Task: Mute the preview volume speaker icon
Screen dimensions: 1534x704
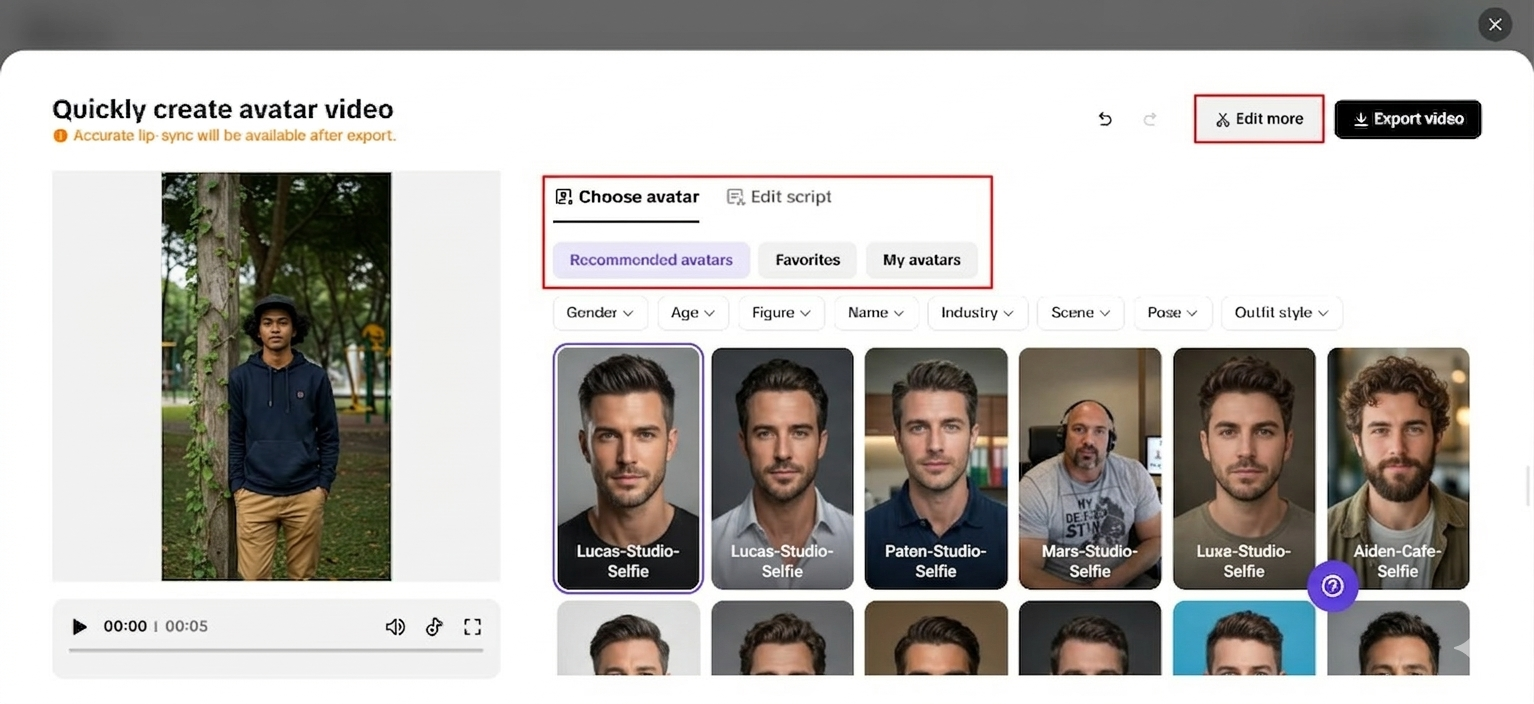Action: (x=395, y=627)
